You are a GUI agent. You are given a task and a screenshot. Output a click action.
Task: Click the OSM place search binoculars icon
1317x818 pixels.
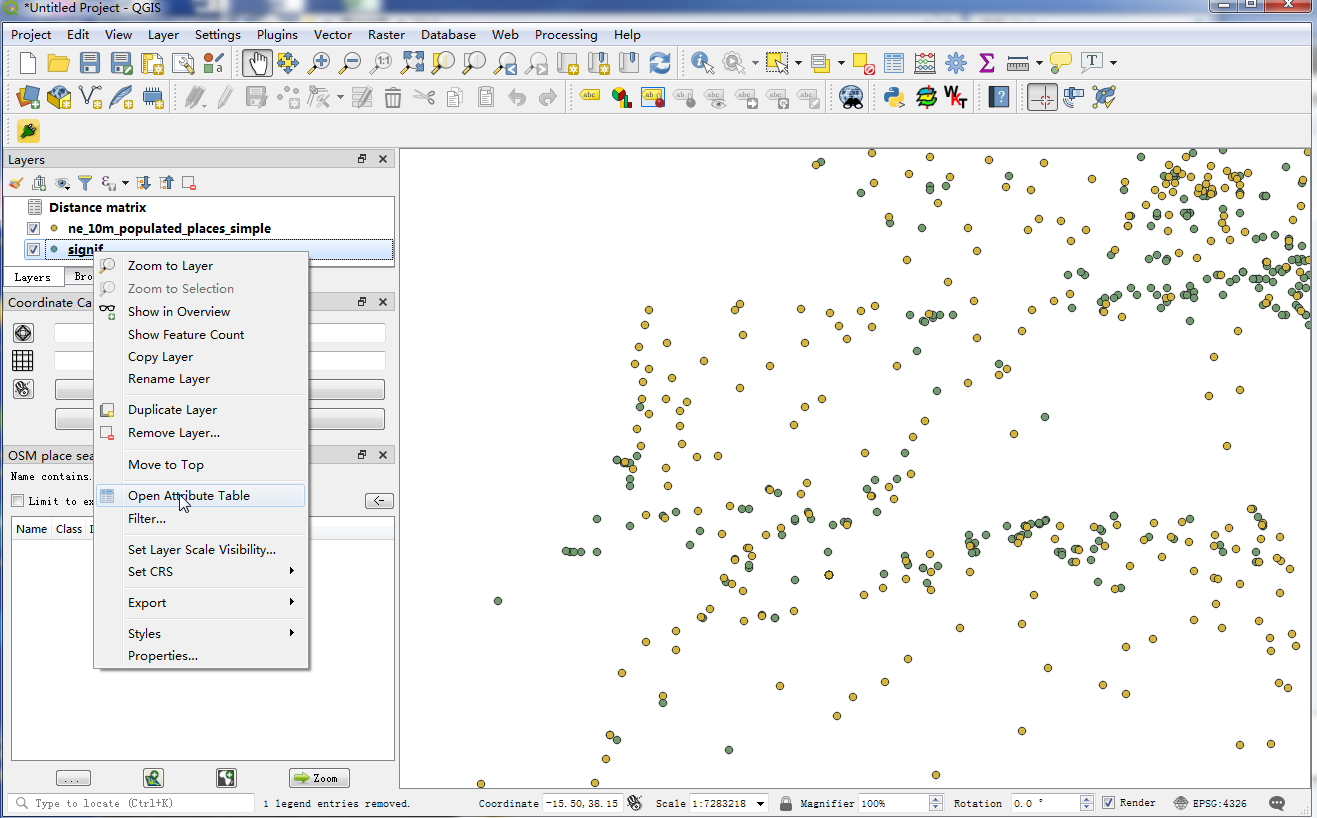[851, 97]
